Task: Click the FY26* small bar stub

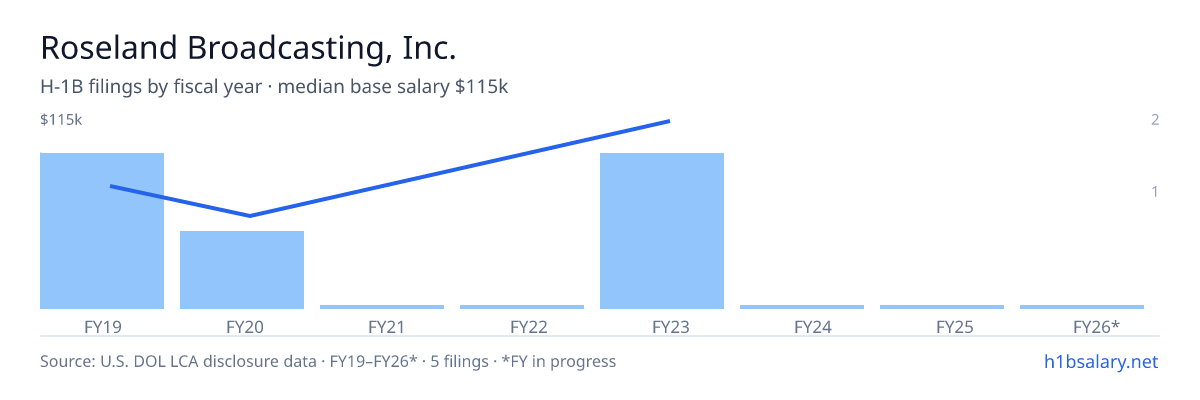Action: (x=1082, y=307)
